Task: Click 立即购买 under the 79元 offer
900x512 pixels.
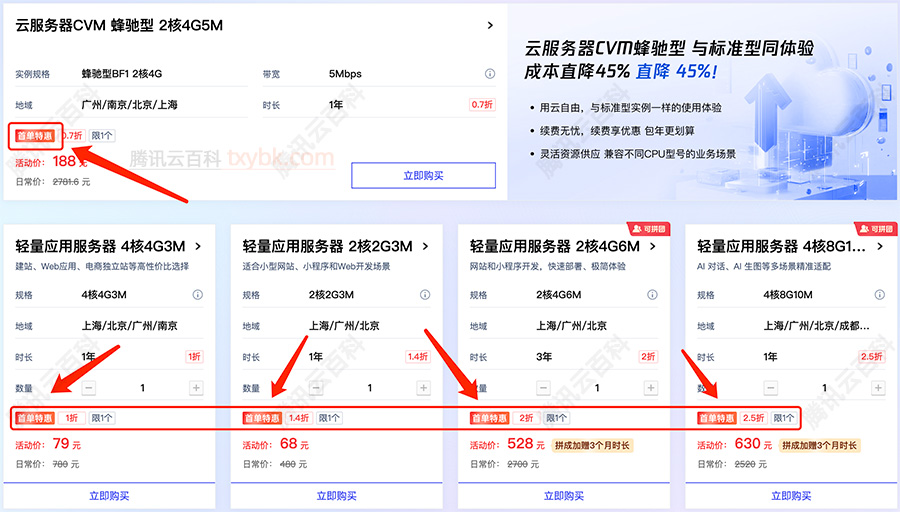Action: [x=109, y=495]
